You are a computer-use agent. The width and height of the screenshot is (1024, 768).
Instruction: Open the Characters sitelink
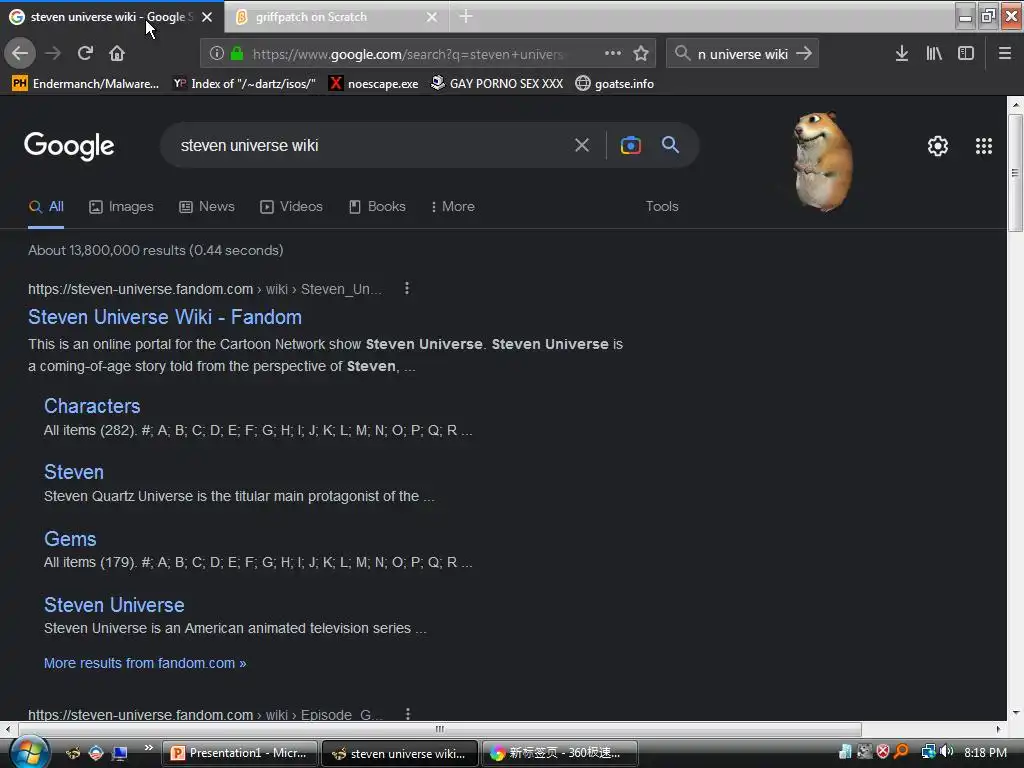tap(92, 406)
